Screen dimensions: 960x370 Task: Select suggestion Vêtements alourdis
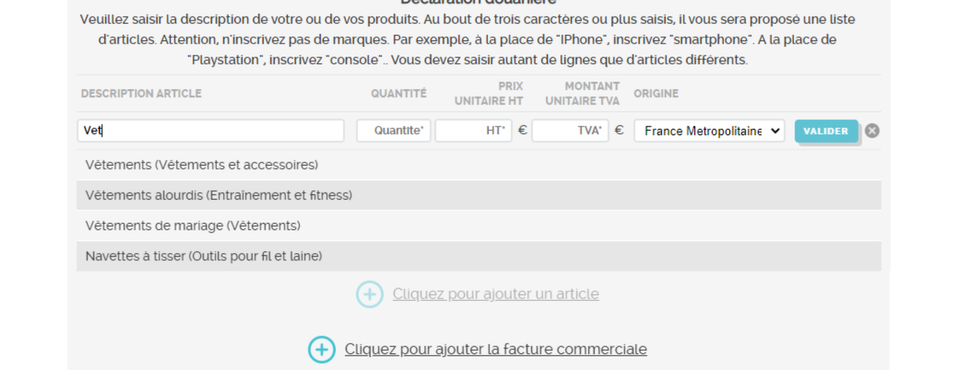pos(479,195)
